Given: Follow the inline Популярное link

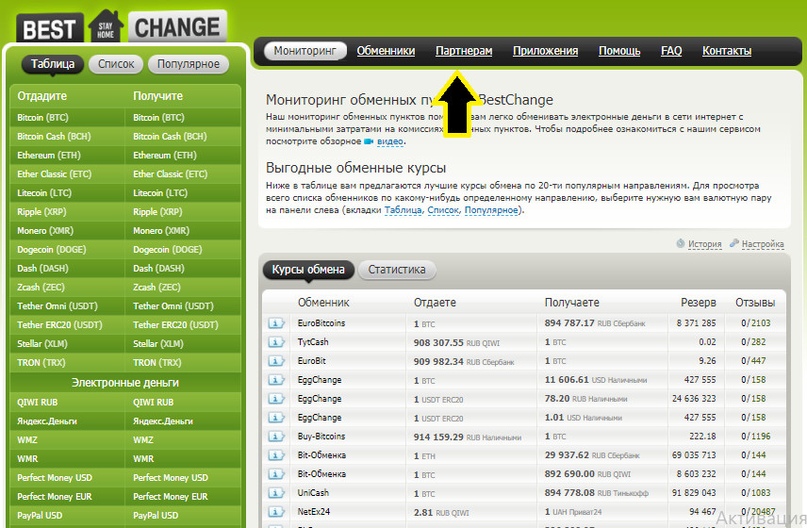Looking at the screenshot, I should point(491,210).
